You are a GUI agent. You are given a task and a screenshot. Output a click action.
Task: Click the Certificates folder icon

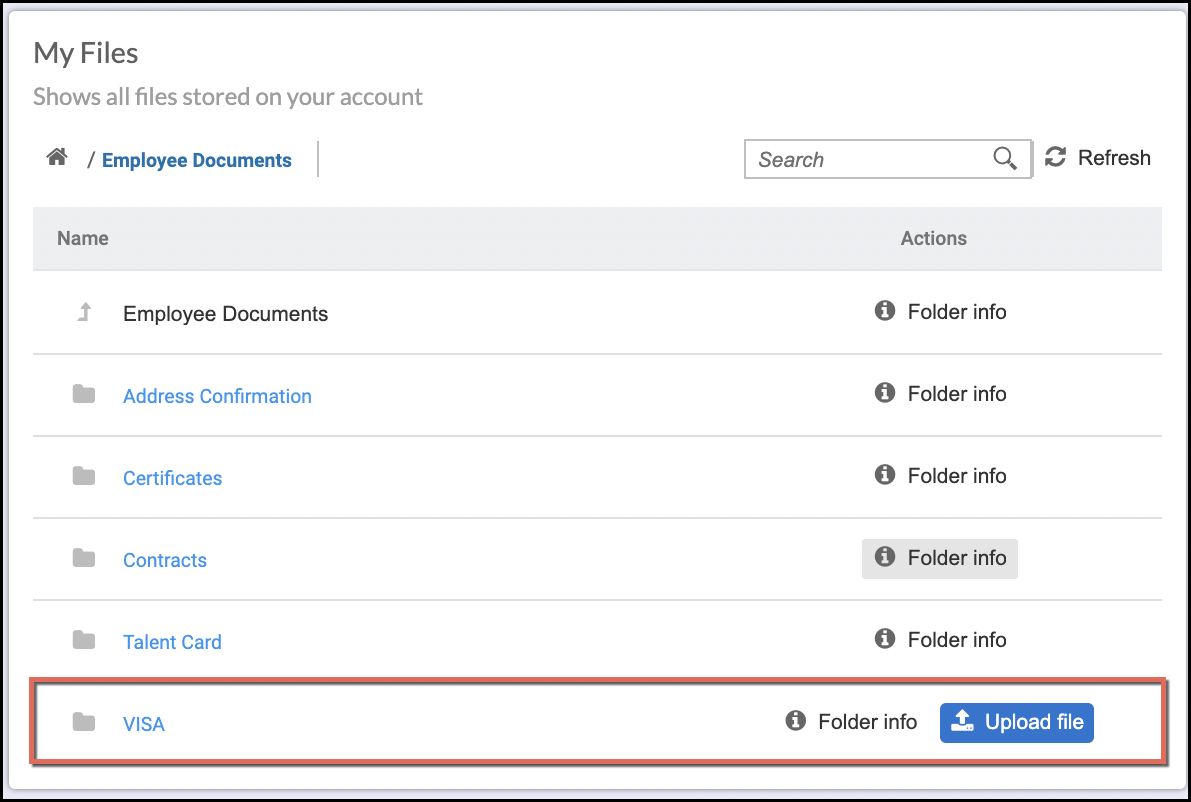(x=84, y=477)
